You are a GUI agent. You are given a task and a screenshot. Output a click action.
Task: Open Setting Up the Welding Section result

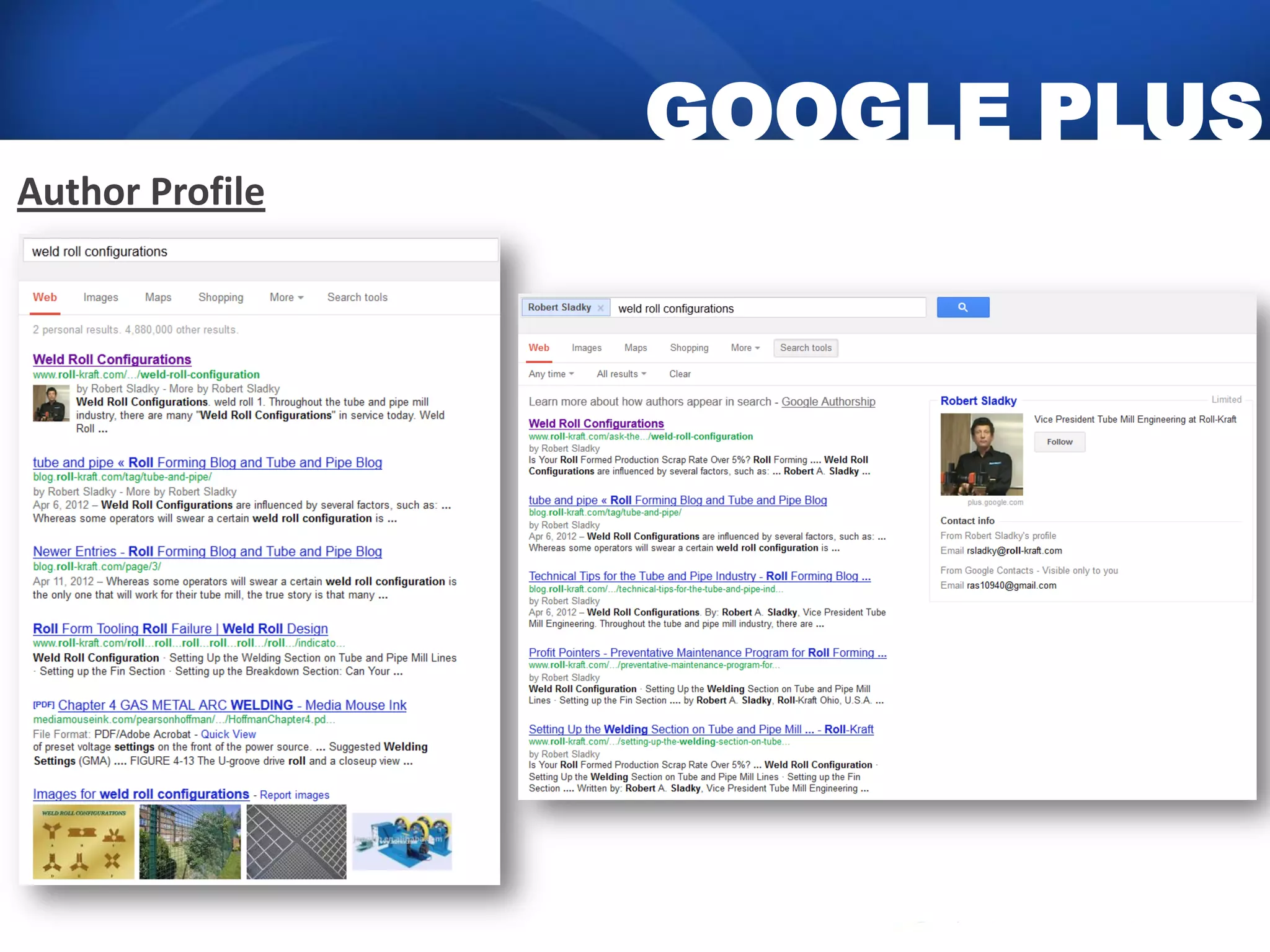pos(701,729)
